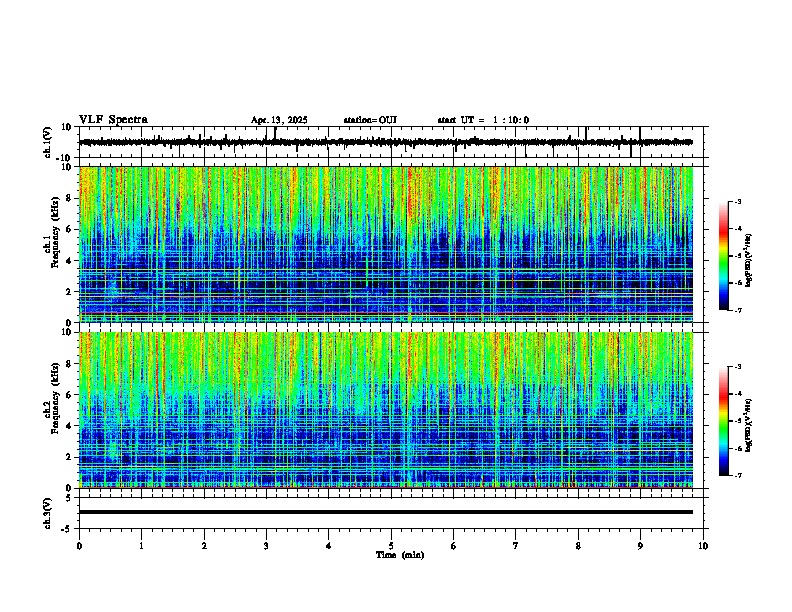This screenshot has width=792, height=612.
Task: Click the "-5" tick on ch.3(V) axis
Action: 67,529
